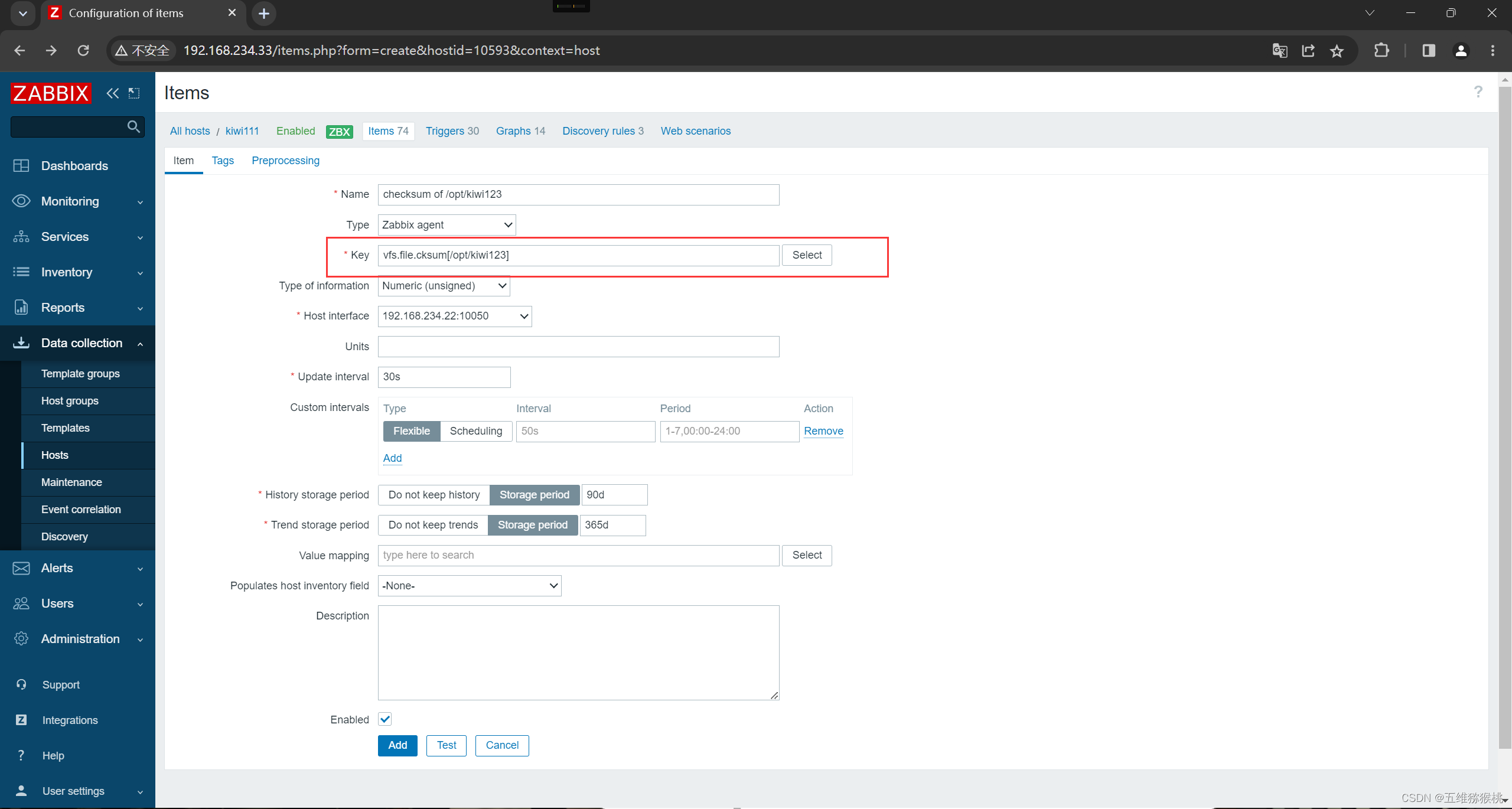Toggle the Enabled checkbox

385,719
